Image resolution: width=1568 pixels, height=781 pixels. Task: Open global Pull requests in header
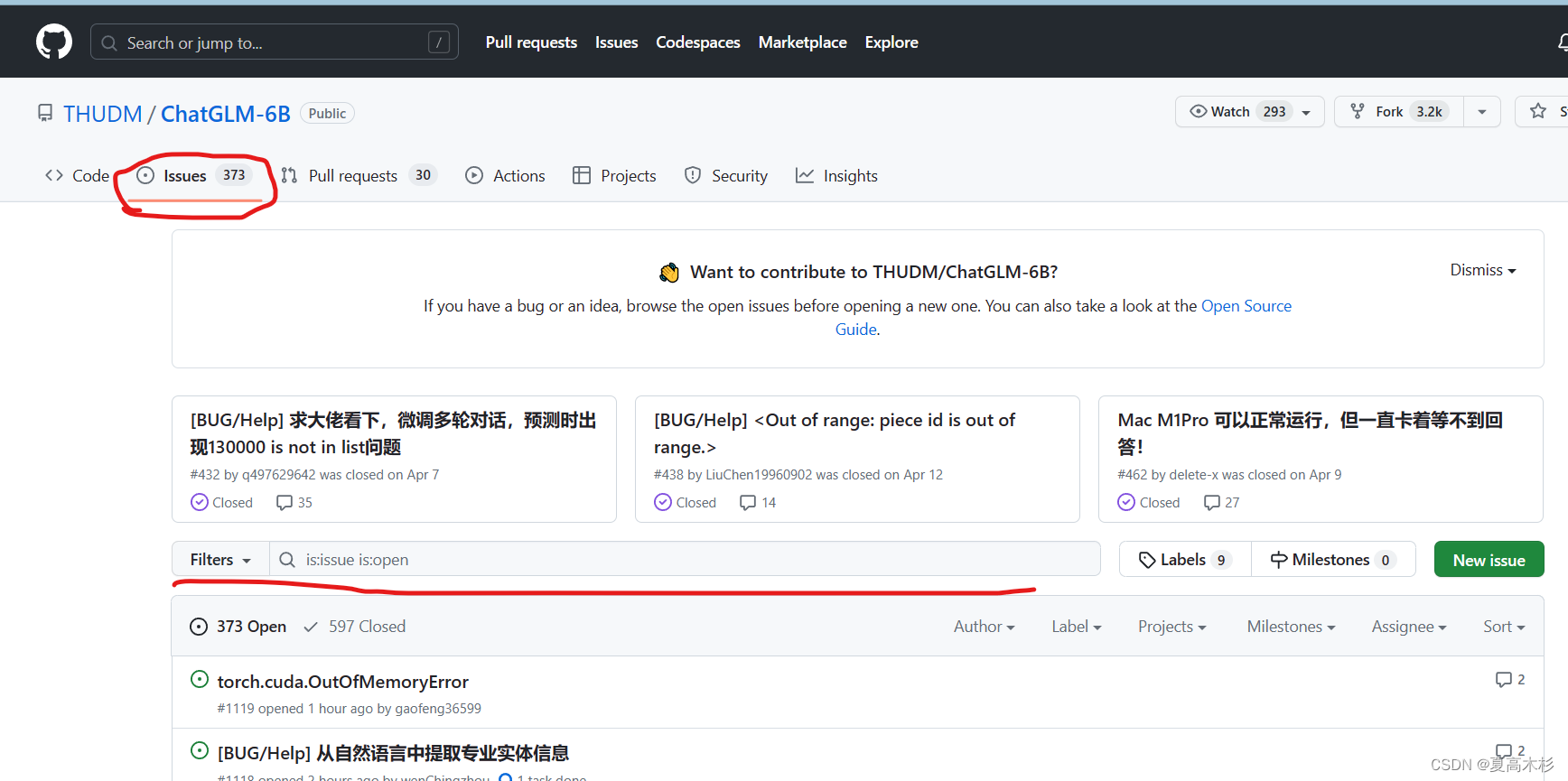(x=531, y=42)
